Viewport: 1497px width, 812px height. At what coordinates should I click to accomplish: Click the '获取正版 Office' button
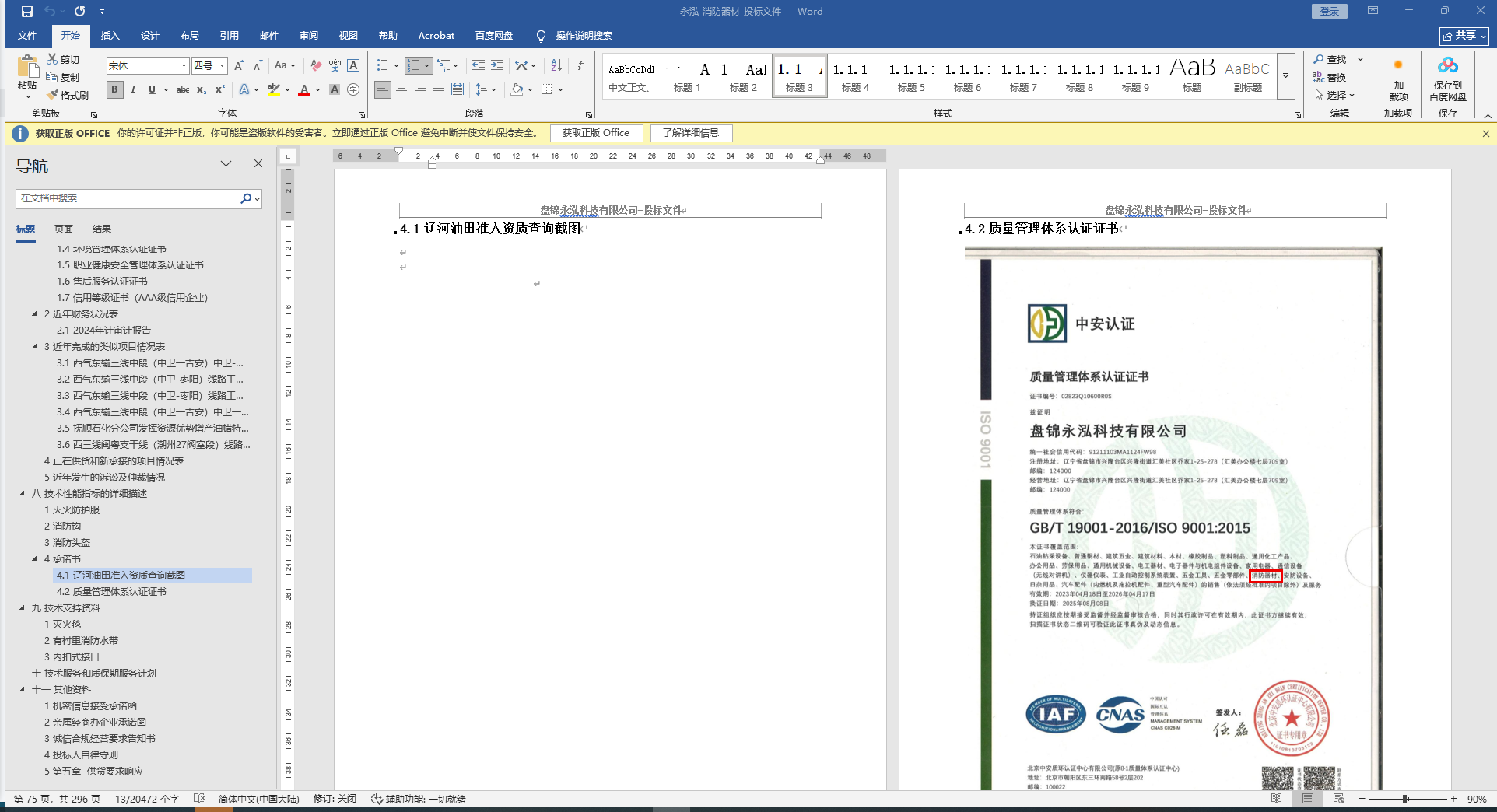tap(596, 133)
